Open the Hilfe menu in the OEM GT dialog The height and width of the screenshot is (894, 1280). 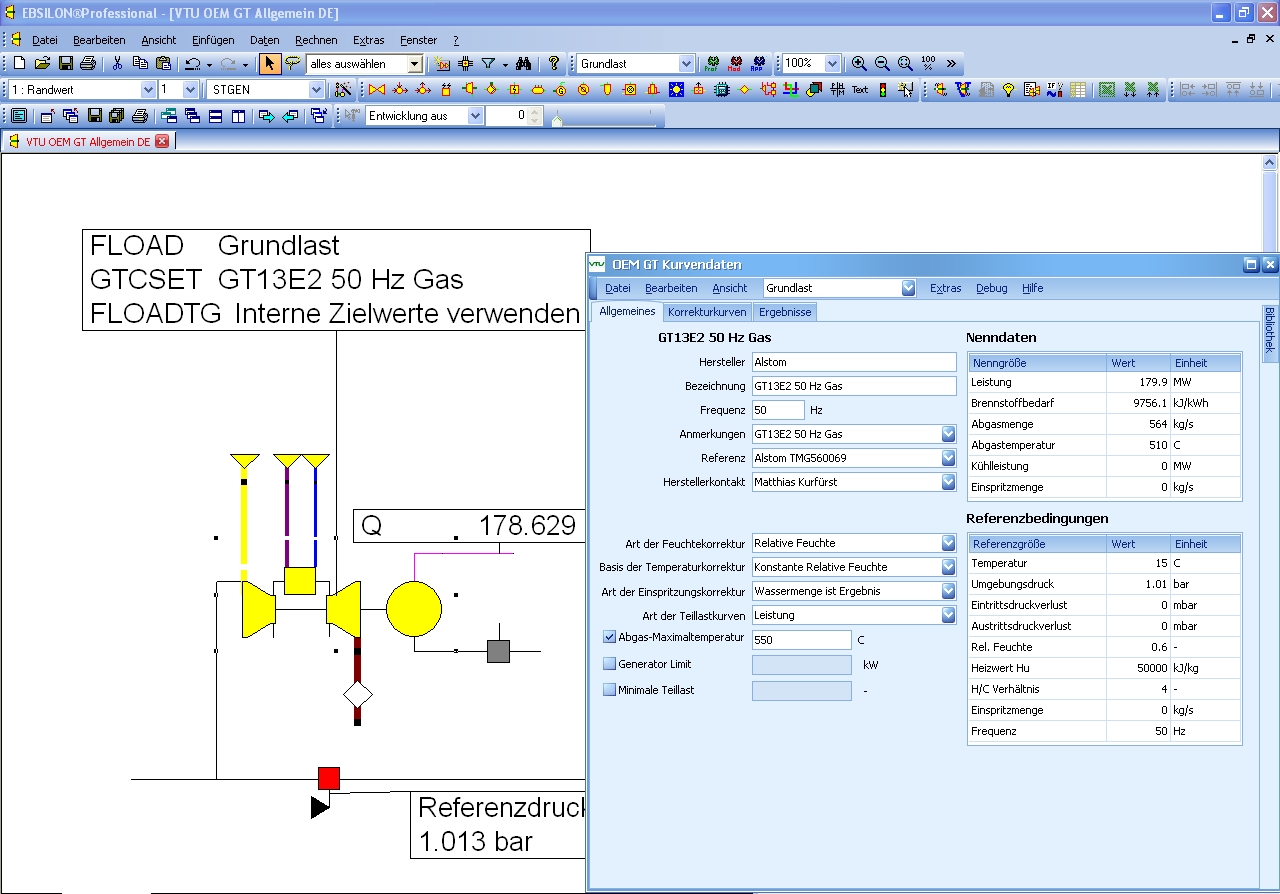(1032, 288)
